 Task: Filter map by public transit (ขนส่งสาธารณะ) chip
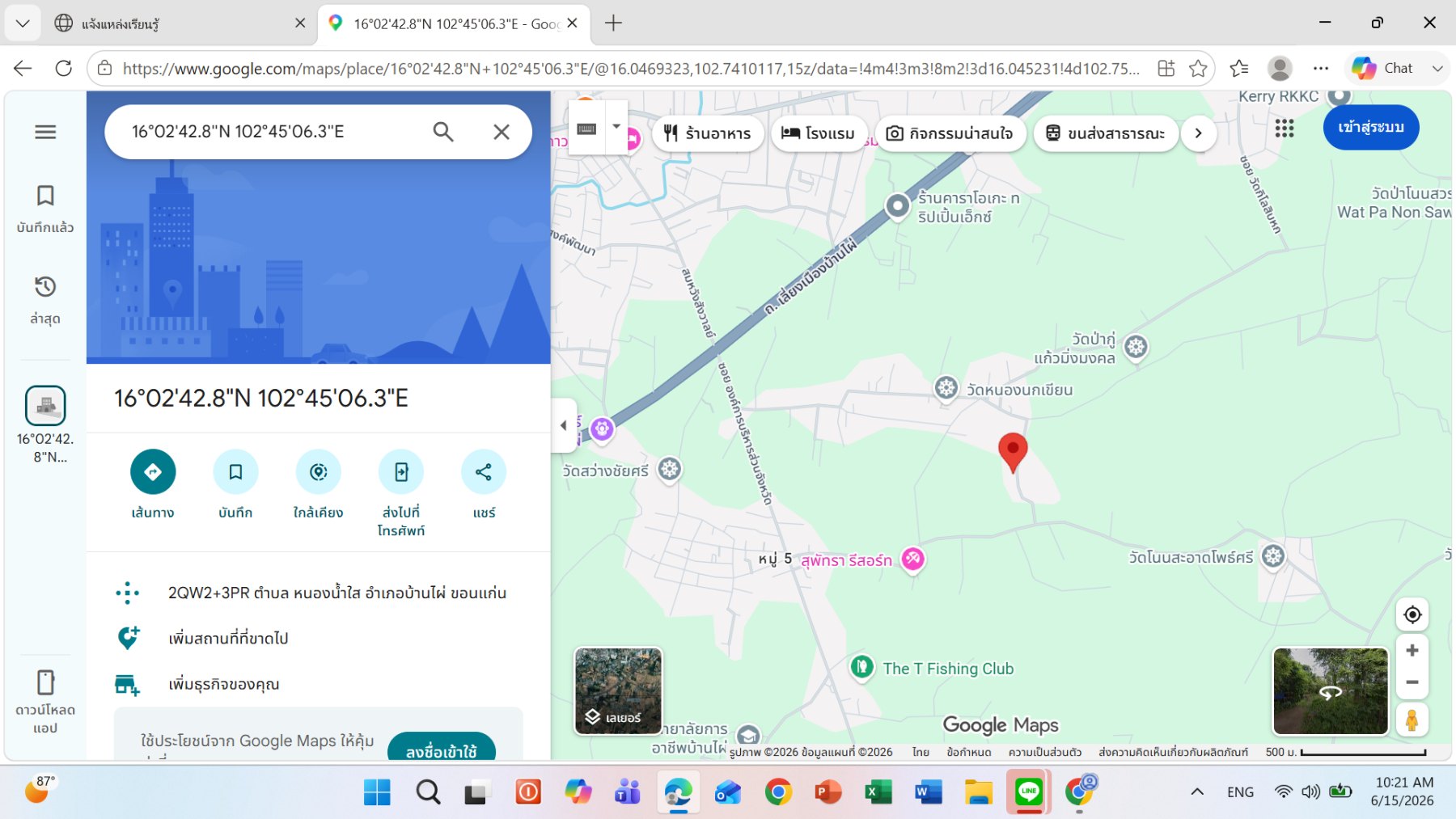tap(1106, 133)
